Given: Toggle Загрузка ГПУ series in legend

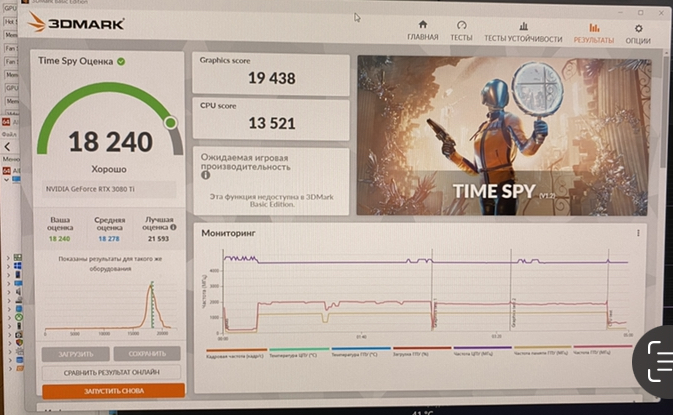Looking at the screenshot, I should (x=422, y=353).
